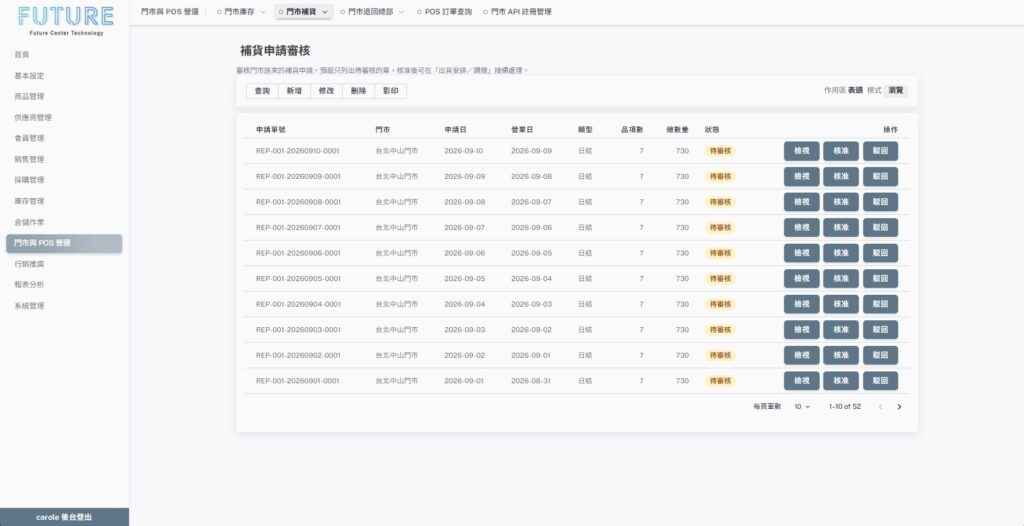Approve request REP-001-20260901-0001
Viewport: 1024px width, 526px height.
tap(840, 380)
